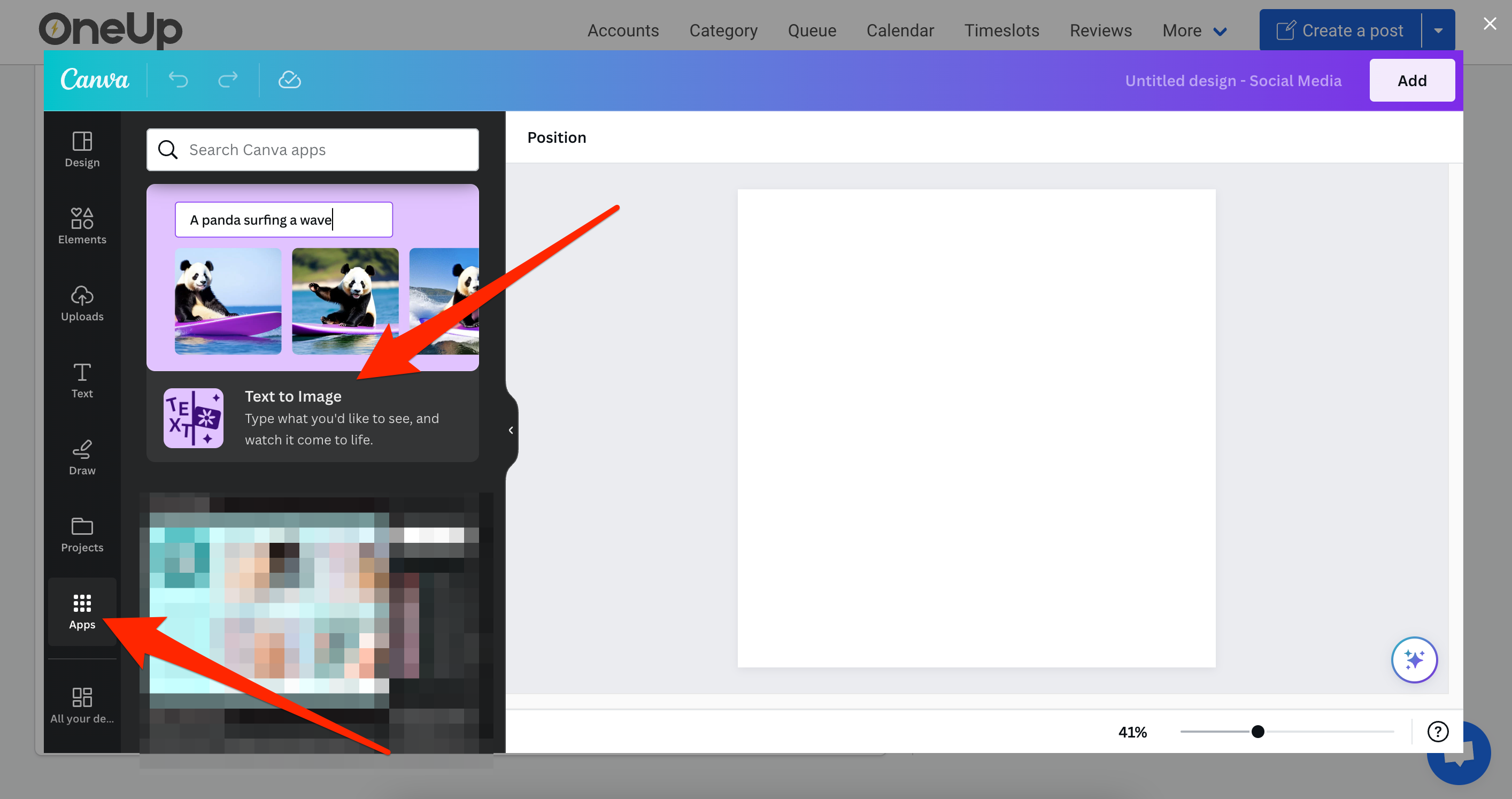Open the Canva magic assistant sparkle button
The image size is (1512, 799).
[1414, 659]
